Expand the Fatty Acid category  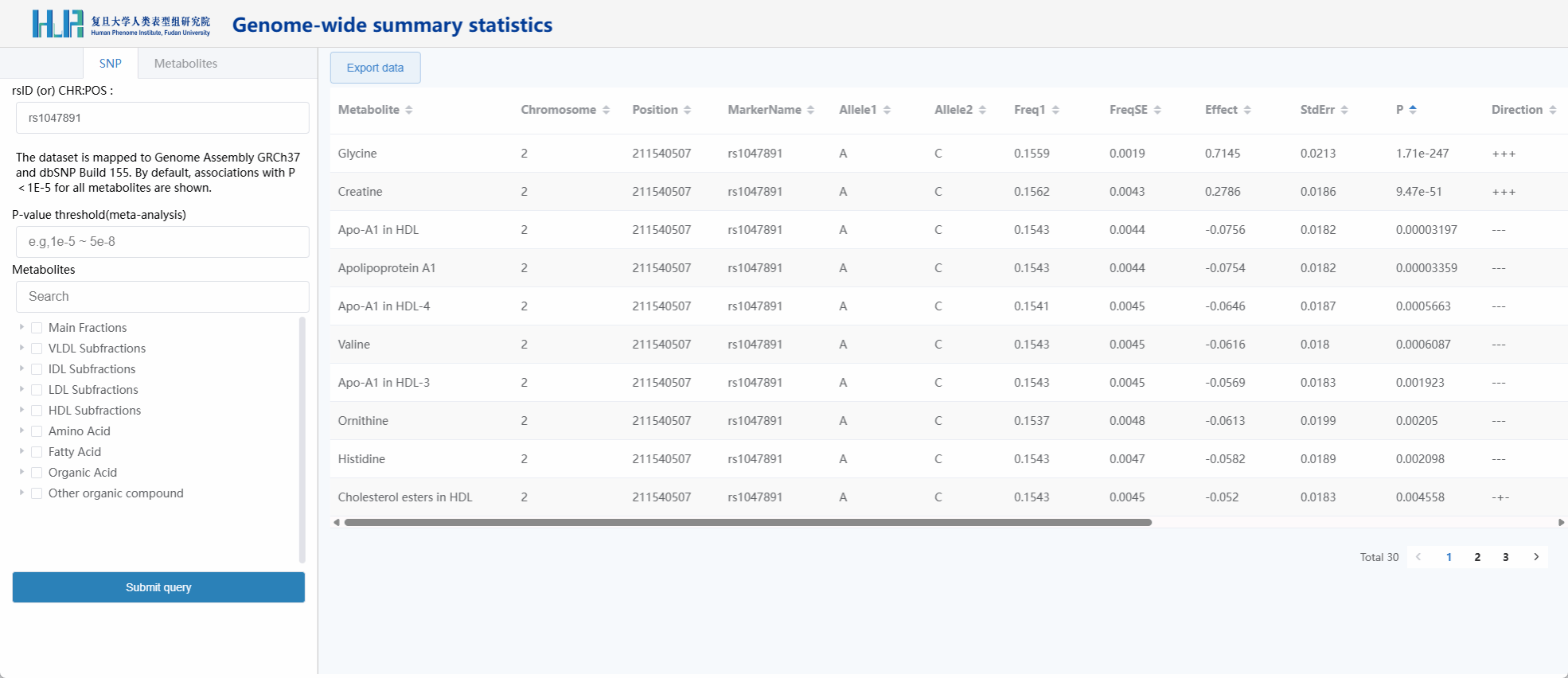pyautogui.click(x=21, y=451)
